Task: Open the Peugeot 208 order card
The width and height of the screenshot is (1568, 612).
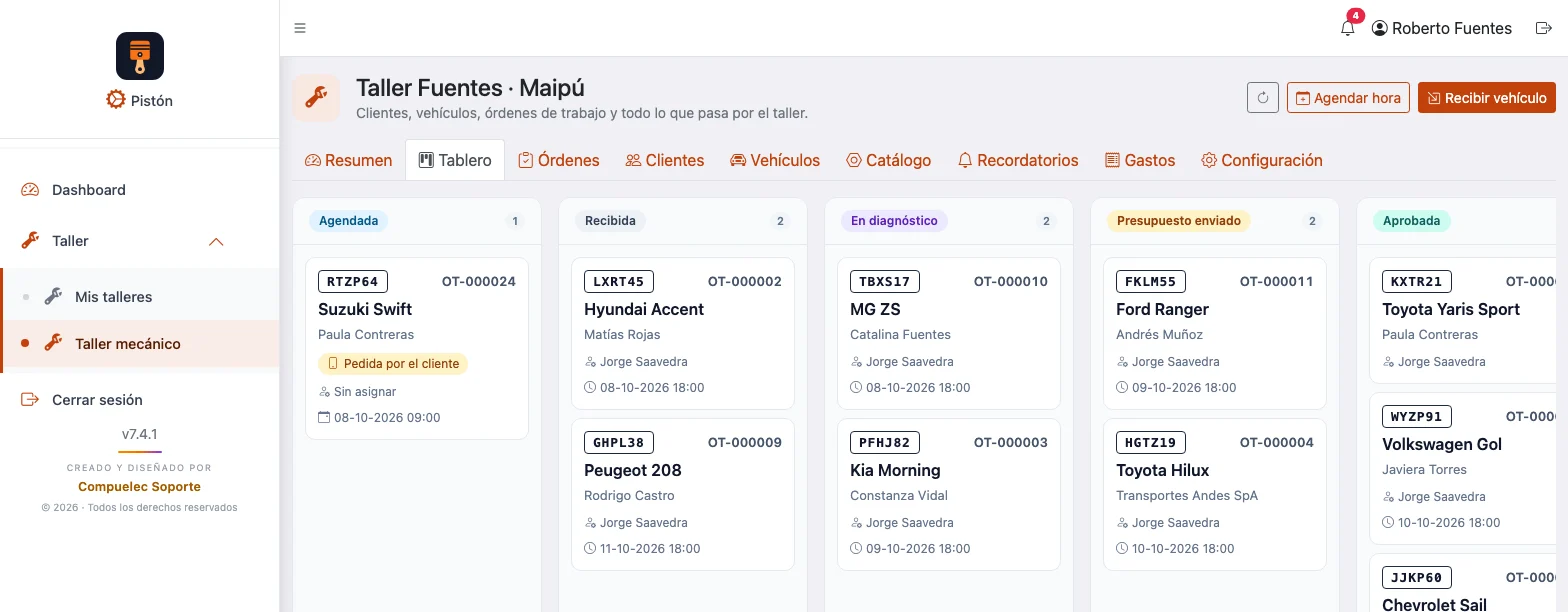Action: pyautogui.click(x=683, y=495)
